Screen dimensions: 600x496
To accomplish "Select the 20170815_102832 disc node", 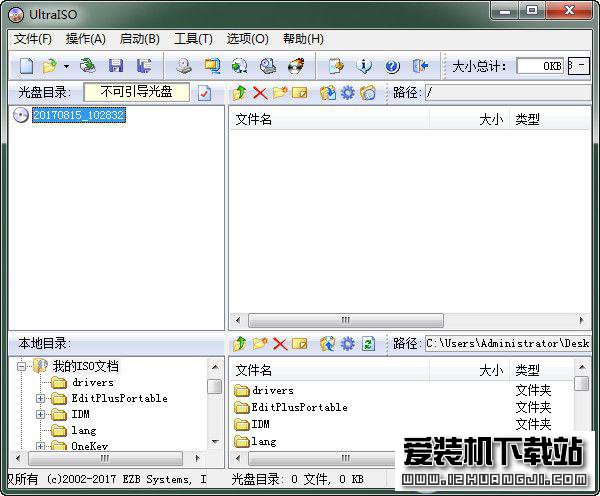I will [x=79, y=115].
